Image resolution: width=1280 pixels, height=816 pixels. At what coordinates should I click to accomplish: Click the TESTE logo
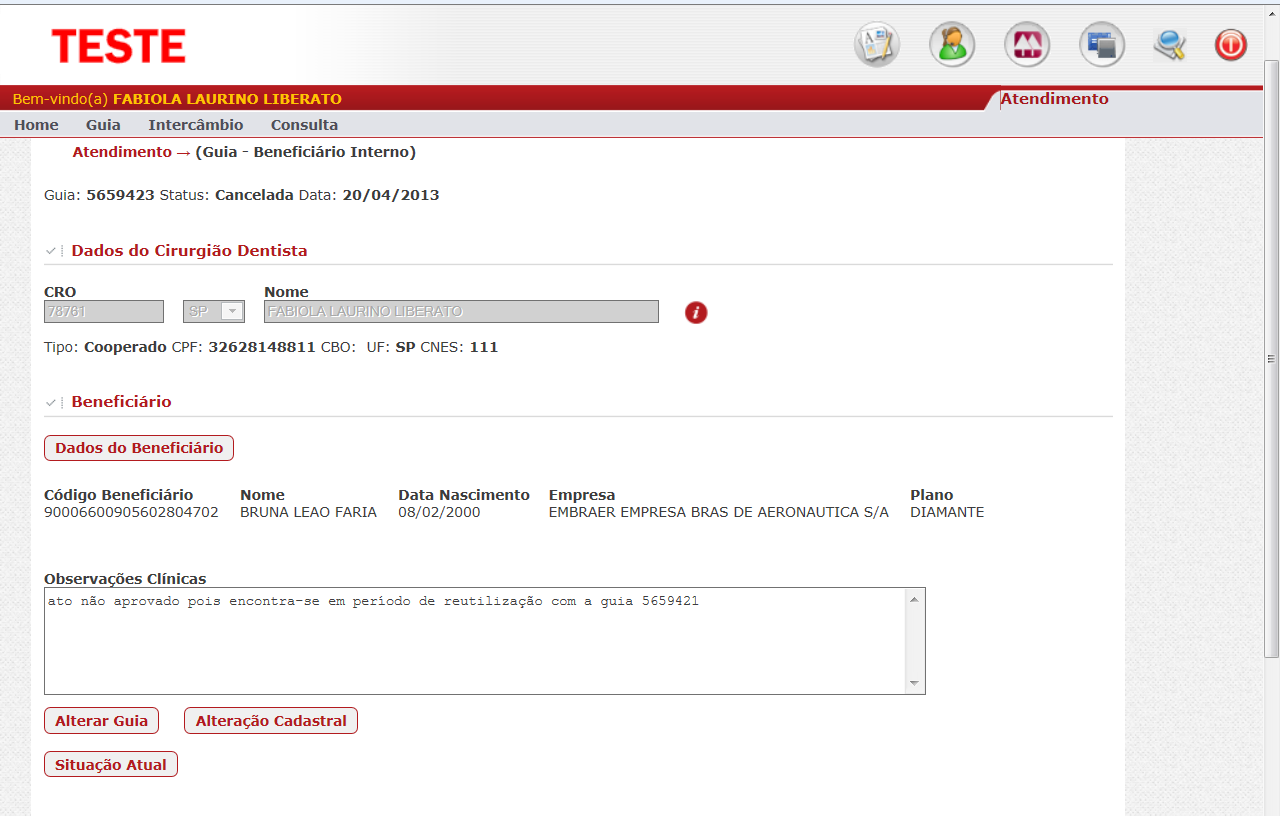coord(119,46)
